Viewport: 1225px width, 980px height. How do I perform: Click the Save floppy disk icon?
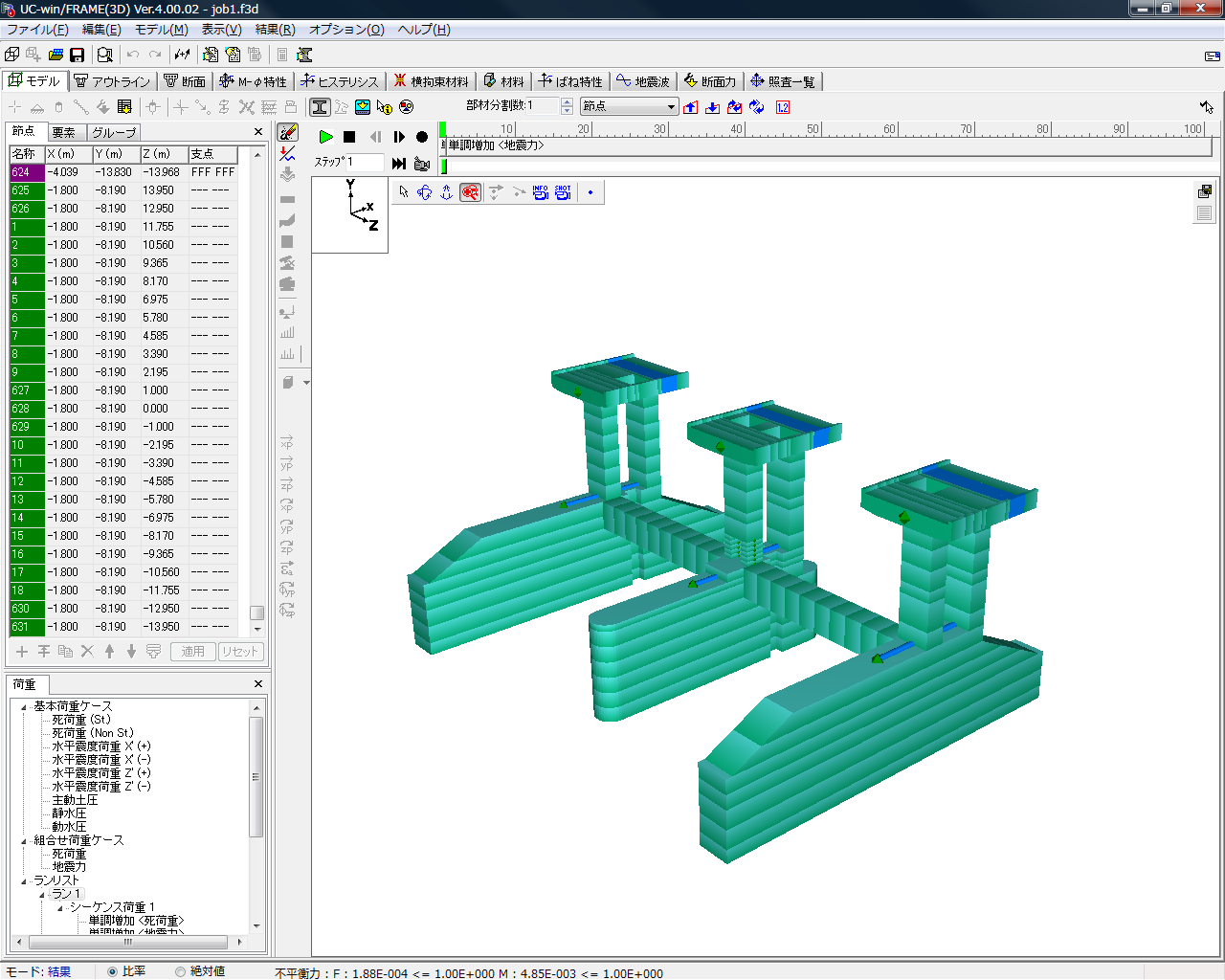tap(78, 55)
